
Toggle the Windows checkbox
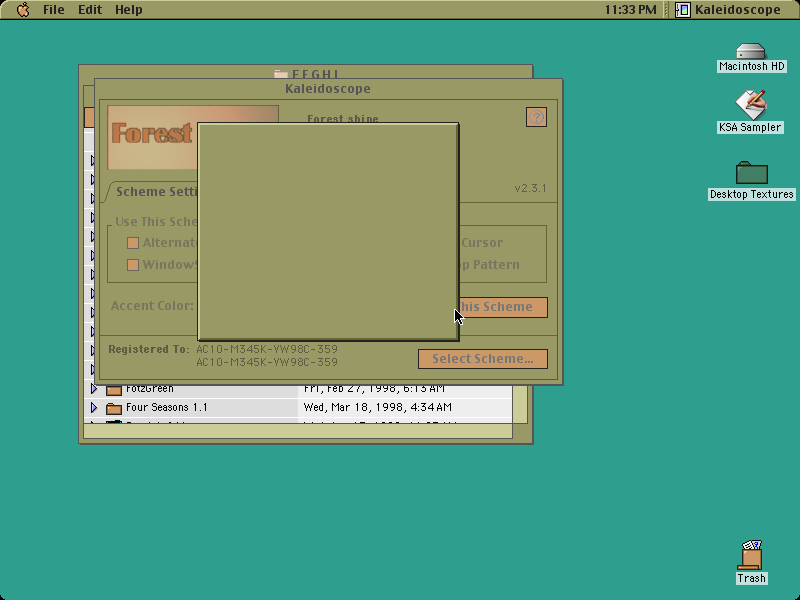pos(133,265)
